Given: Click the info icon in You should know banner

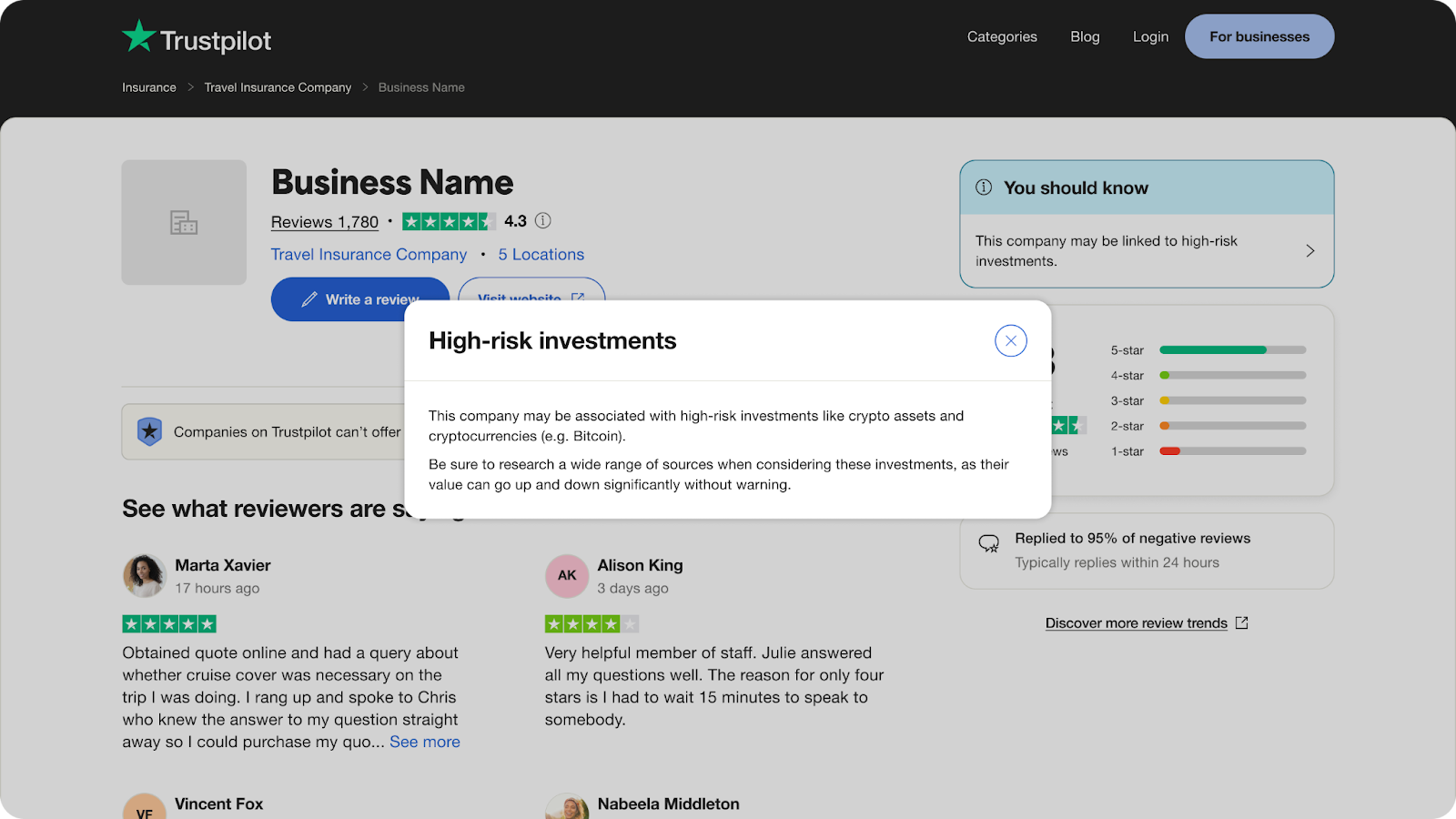Looking at the screenshot, I should (983, 187).
